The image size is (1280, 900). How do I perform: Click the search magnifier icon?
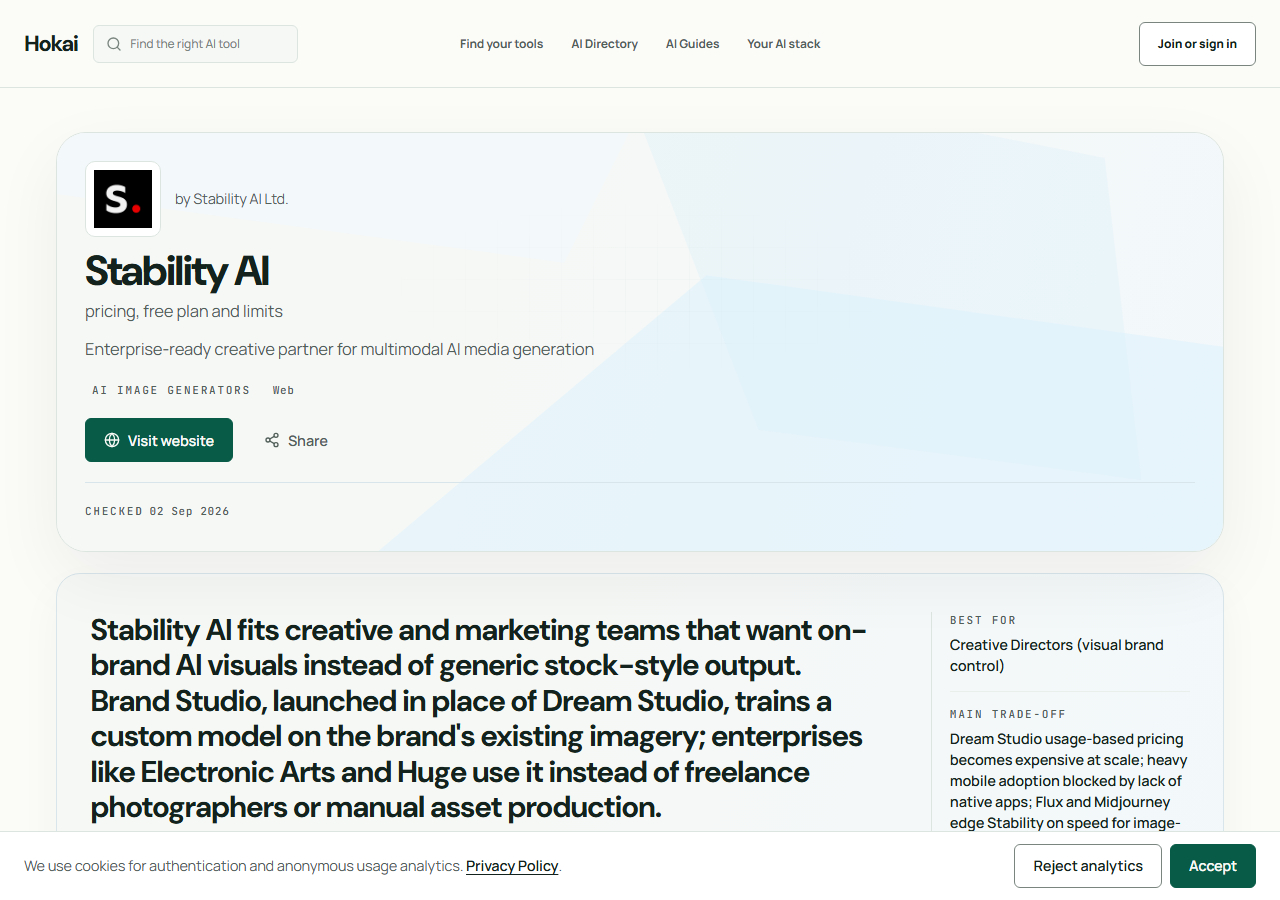(x=114, y=44)
